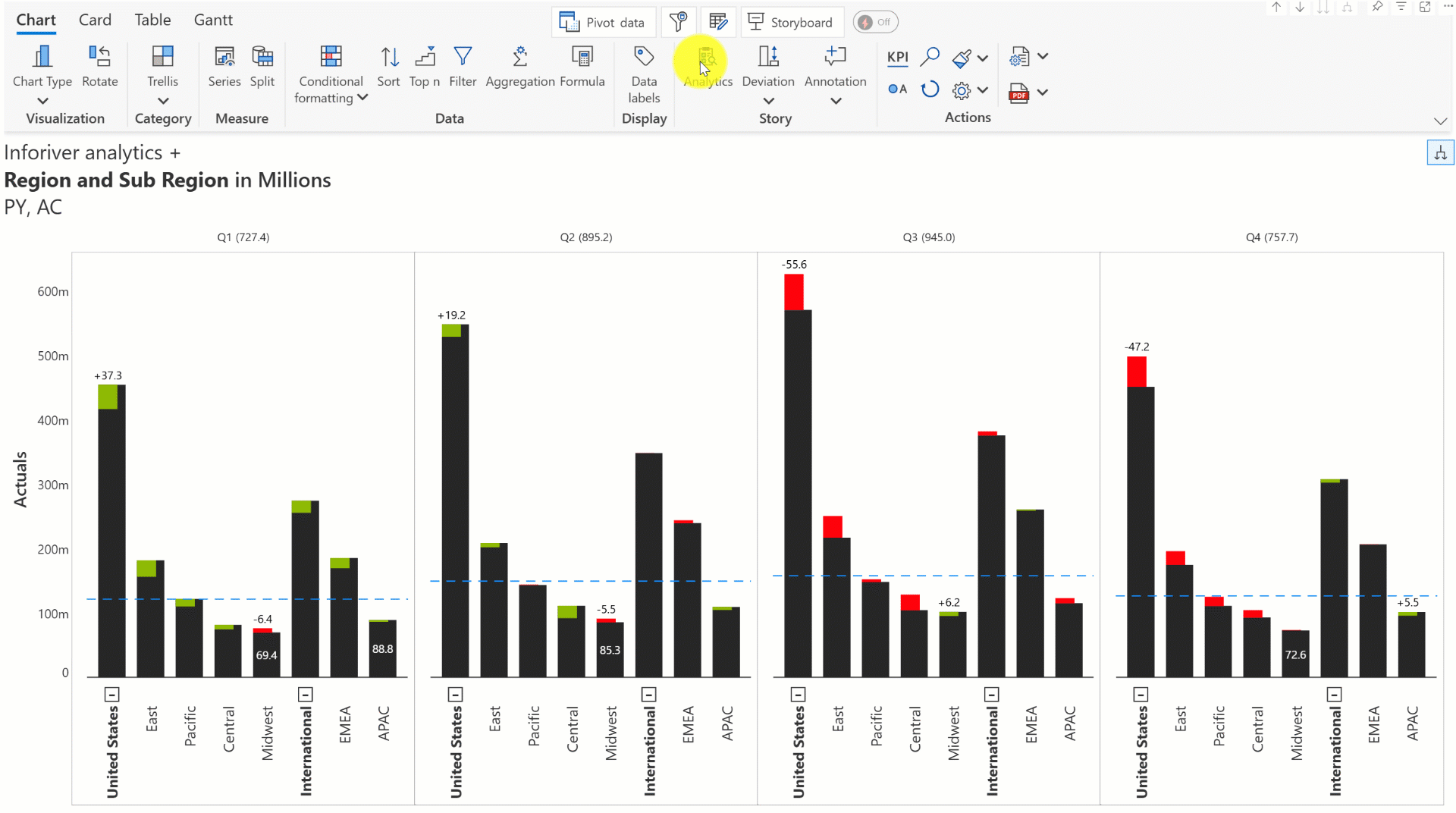1456x813 pixels.
Task: Switch to the Gantt tab
Action: coord(213,20)
